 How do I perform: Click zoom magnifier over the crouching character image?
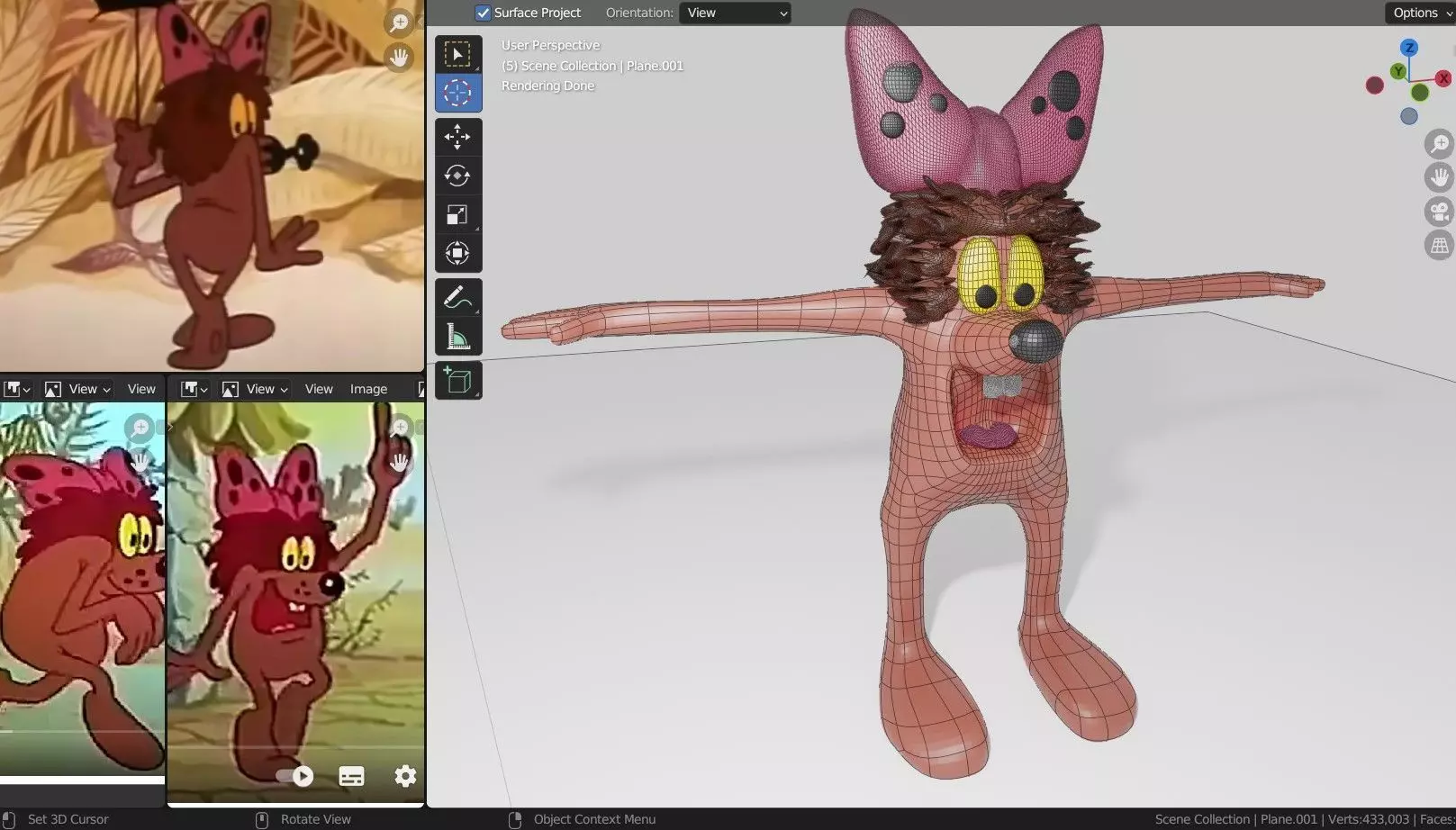(140, 428)
